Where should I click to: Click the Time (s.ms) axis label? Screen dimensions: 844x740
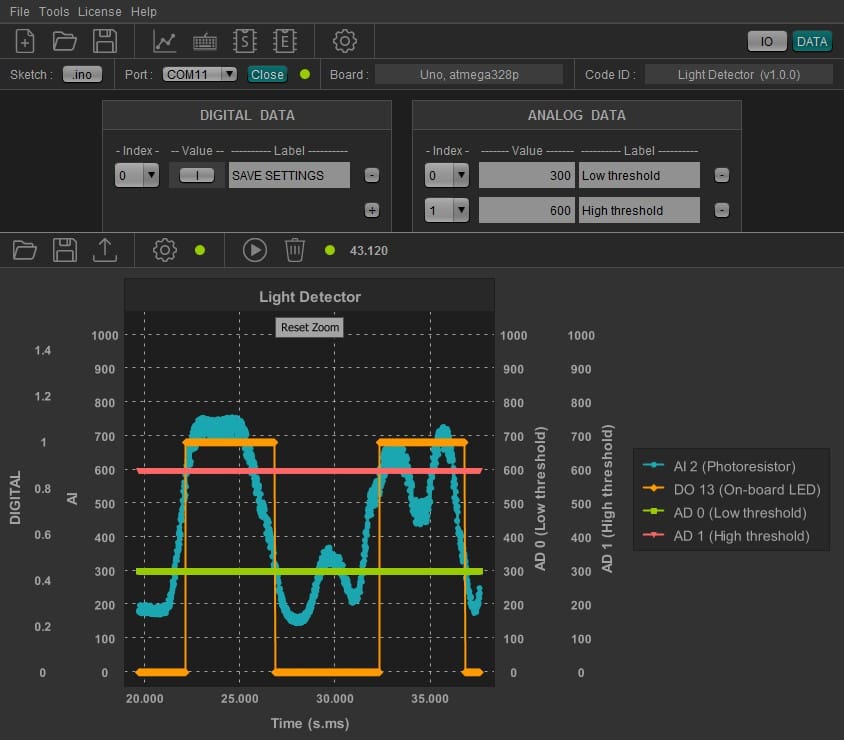pos(310,723)
